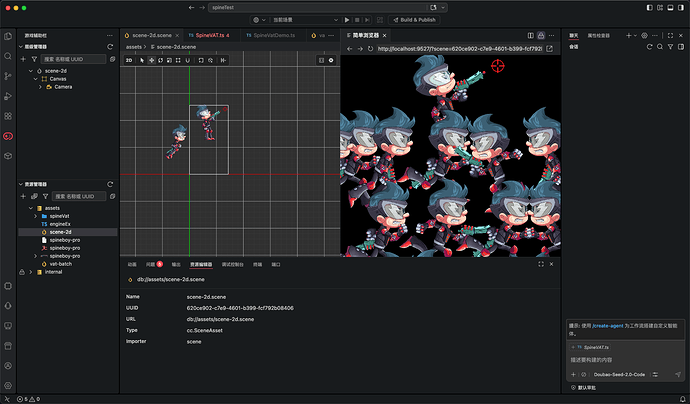The width and height of the screenshot is (690, 404).
Task: Click the Build & Publish button
Action: (414, 20)
